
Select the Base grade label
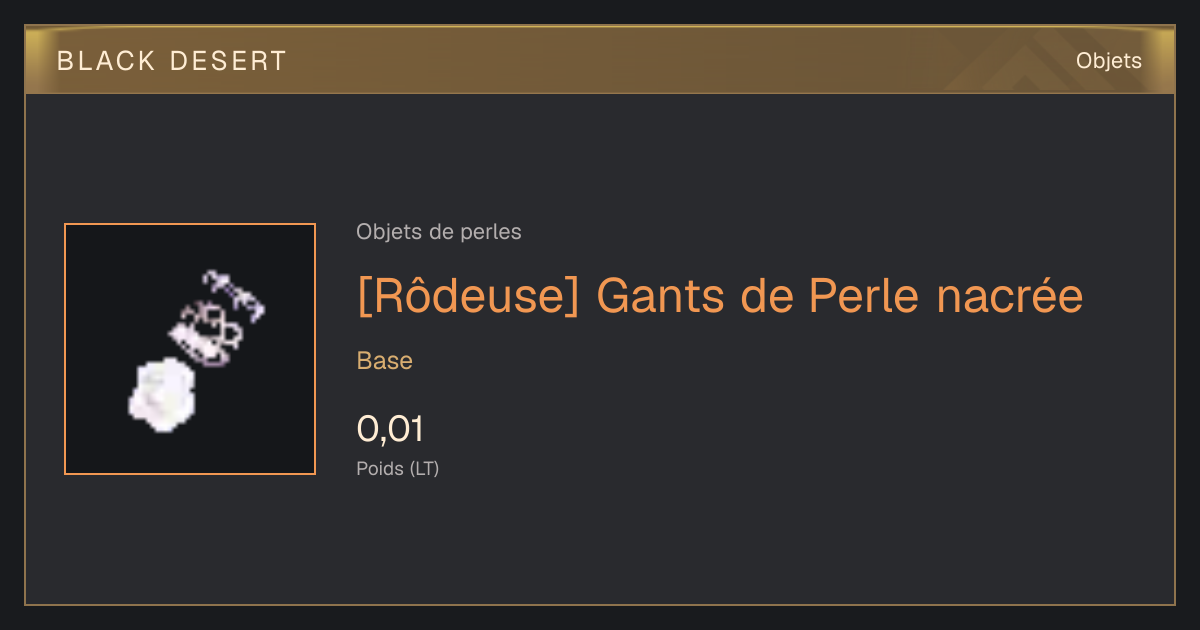385,361
